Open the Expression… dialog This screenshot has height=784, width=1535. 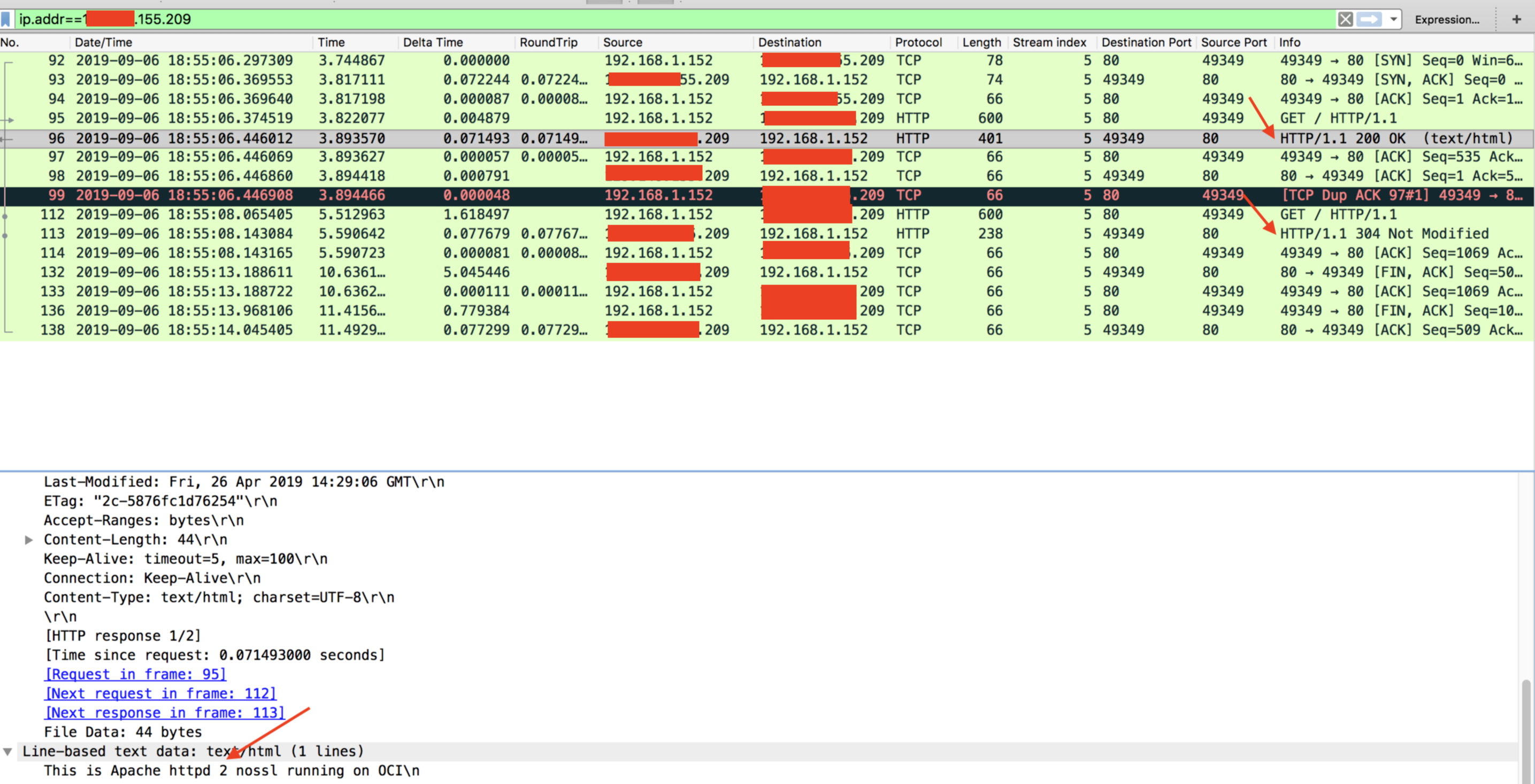pyautogui.click(x=1447, y=20)
